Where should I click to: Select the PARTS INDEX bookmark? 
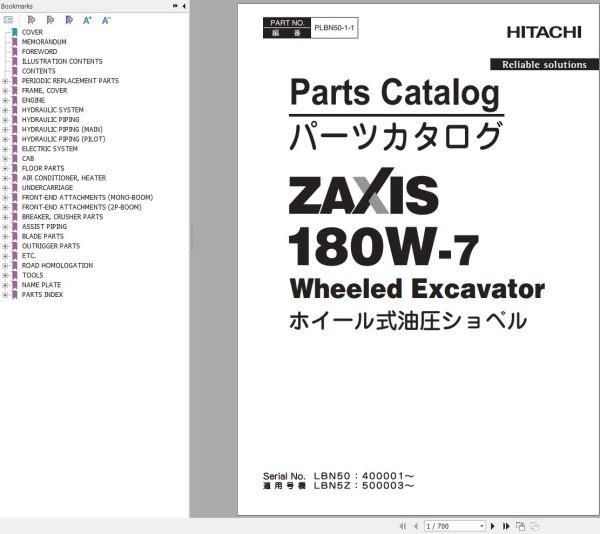tap(42, 295)
